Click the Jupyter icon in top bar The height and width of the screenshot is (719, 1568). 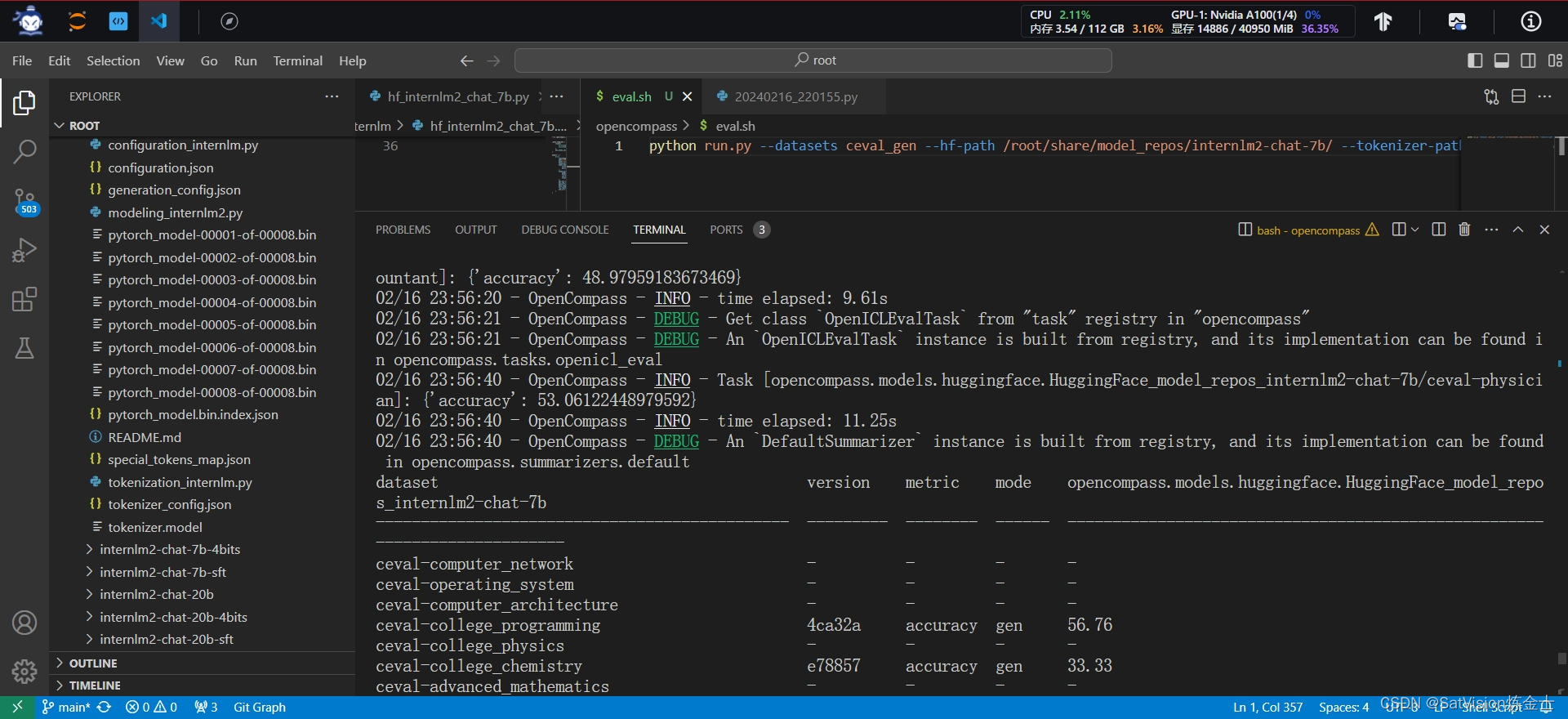point(78,21)
